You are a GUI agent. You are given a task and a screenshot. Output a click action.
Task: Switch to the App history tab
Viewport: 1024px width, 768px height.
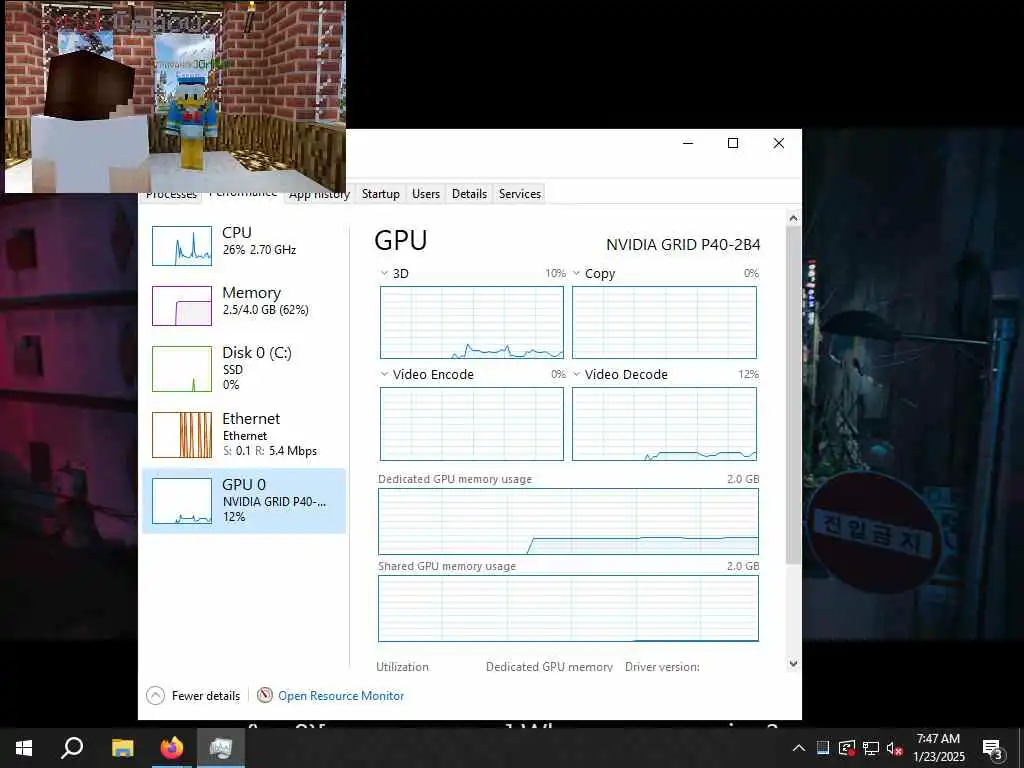coord(319,197)
